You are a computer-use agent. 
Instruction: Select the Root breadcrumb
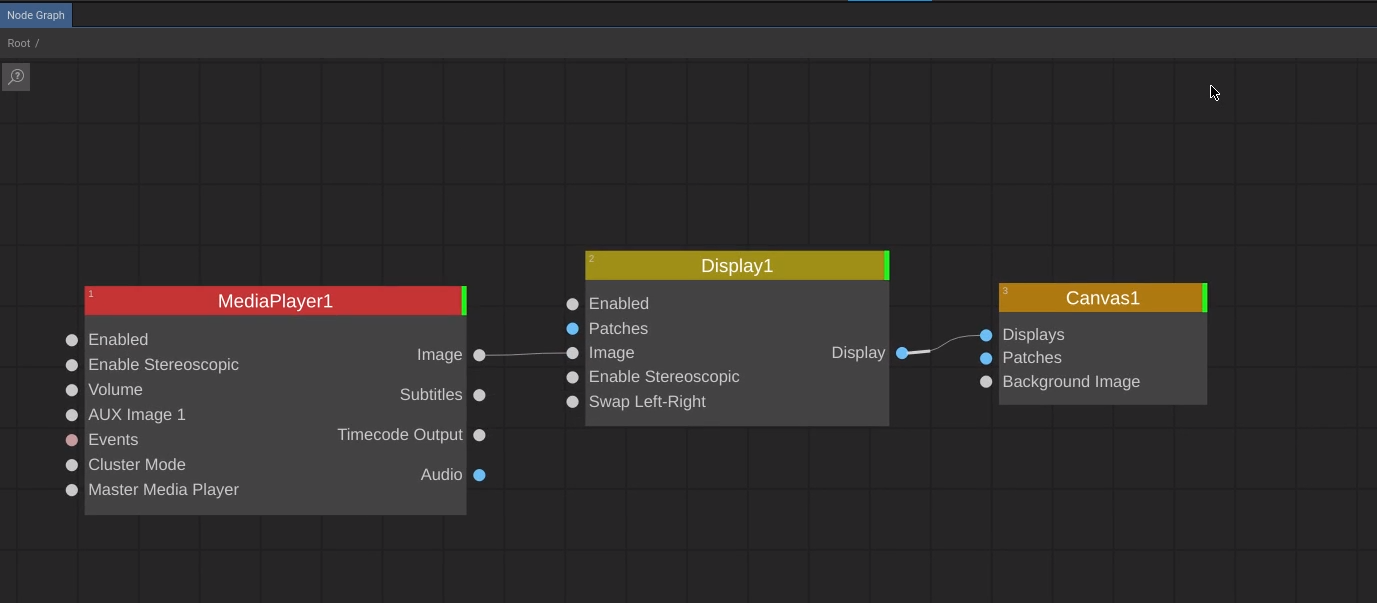(x=19, y=43)
